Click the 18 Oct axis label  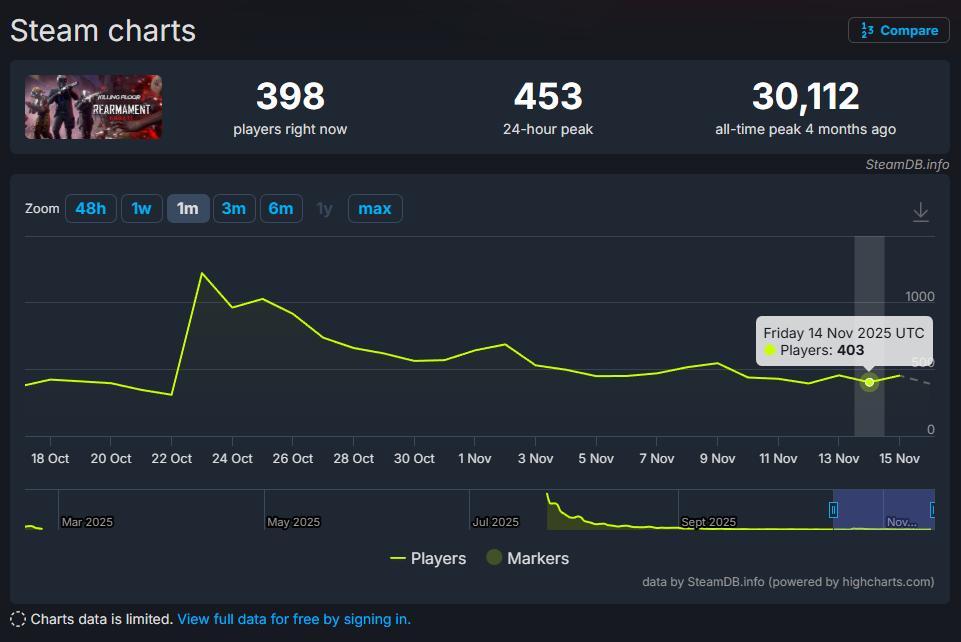click(x=50, y=458)
